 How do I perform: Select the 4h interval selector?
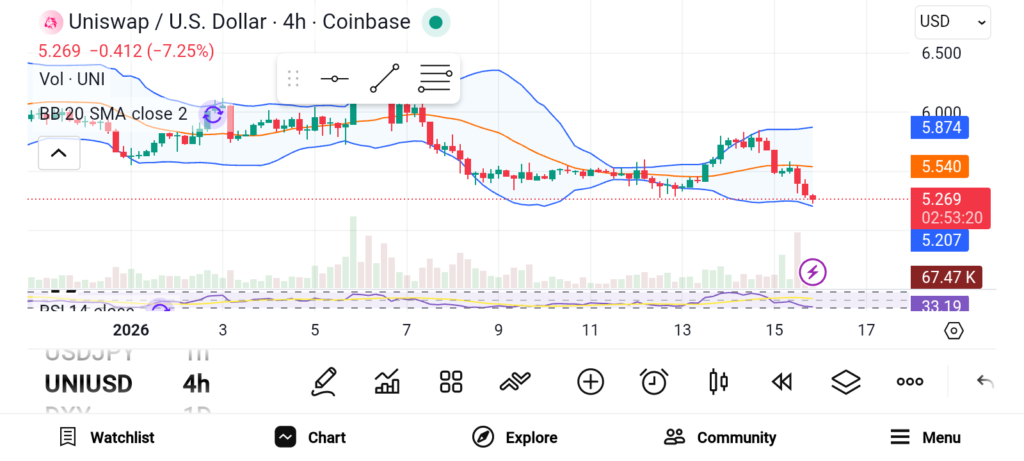(196, 383)
